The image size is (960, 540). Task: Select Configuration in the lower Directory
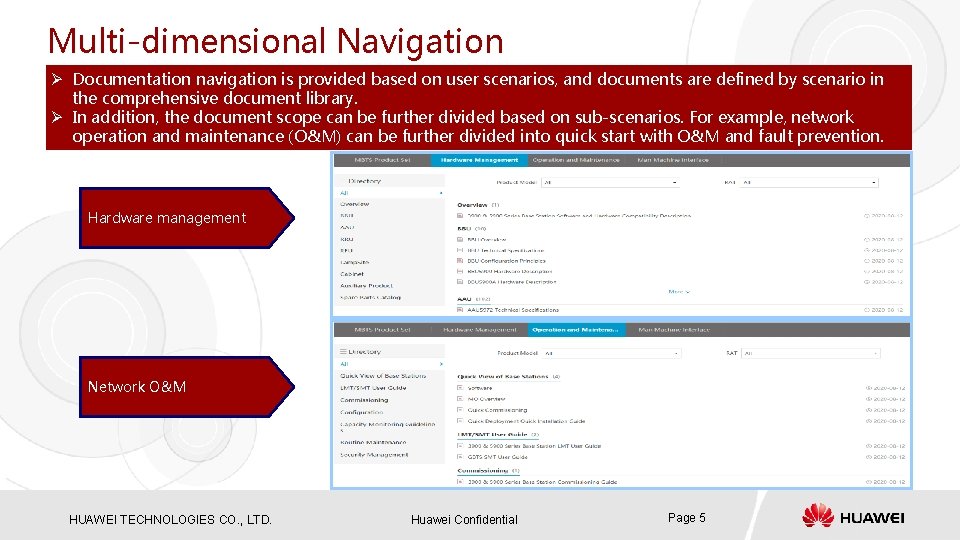(362, 412)
